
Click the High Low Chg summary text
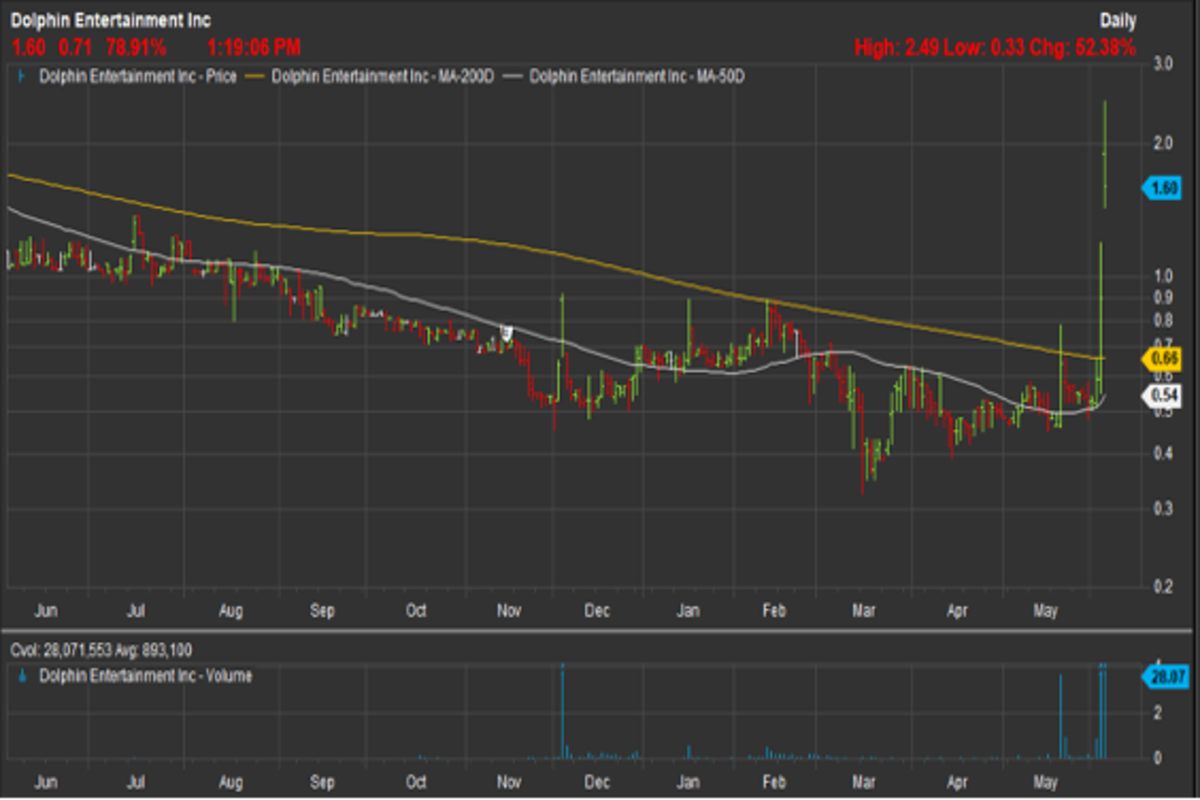tap(995, 46)
